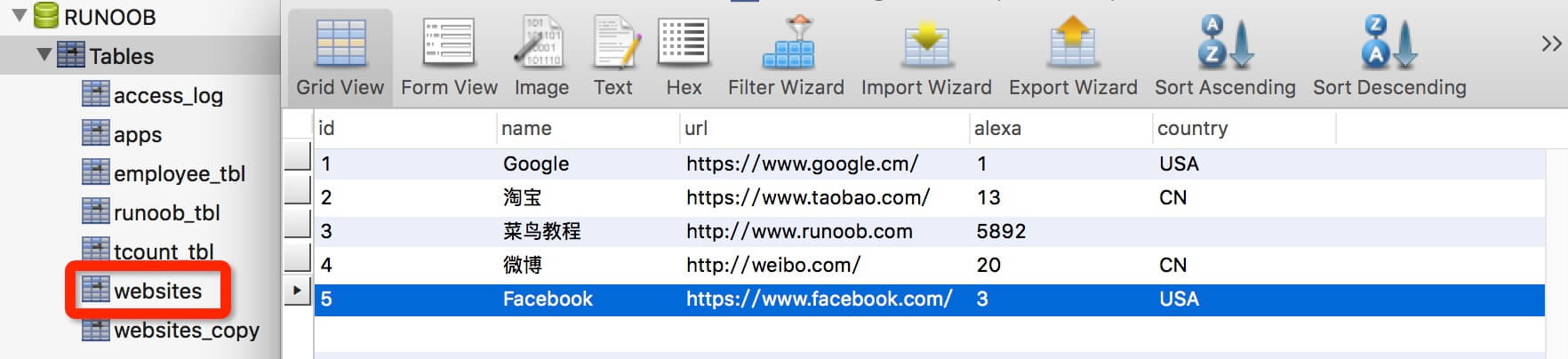Collapse the Tables tree node

(44, 54)
